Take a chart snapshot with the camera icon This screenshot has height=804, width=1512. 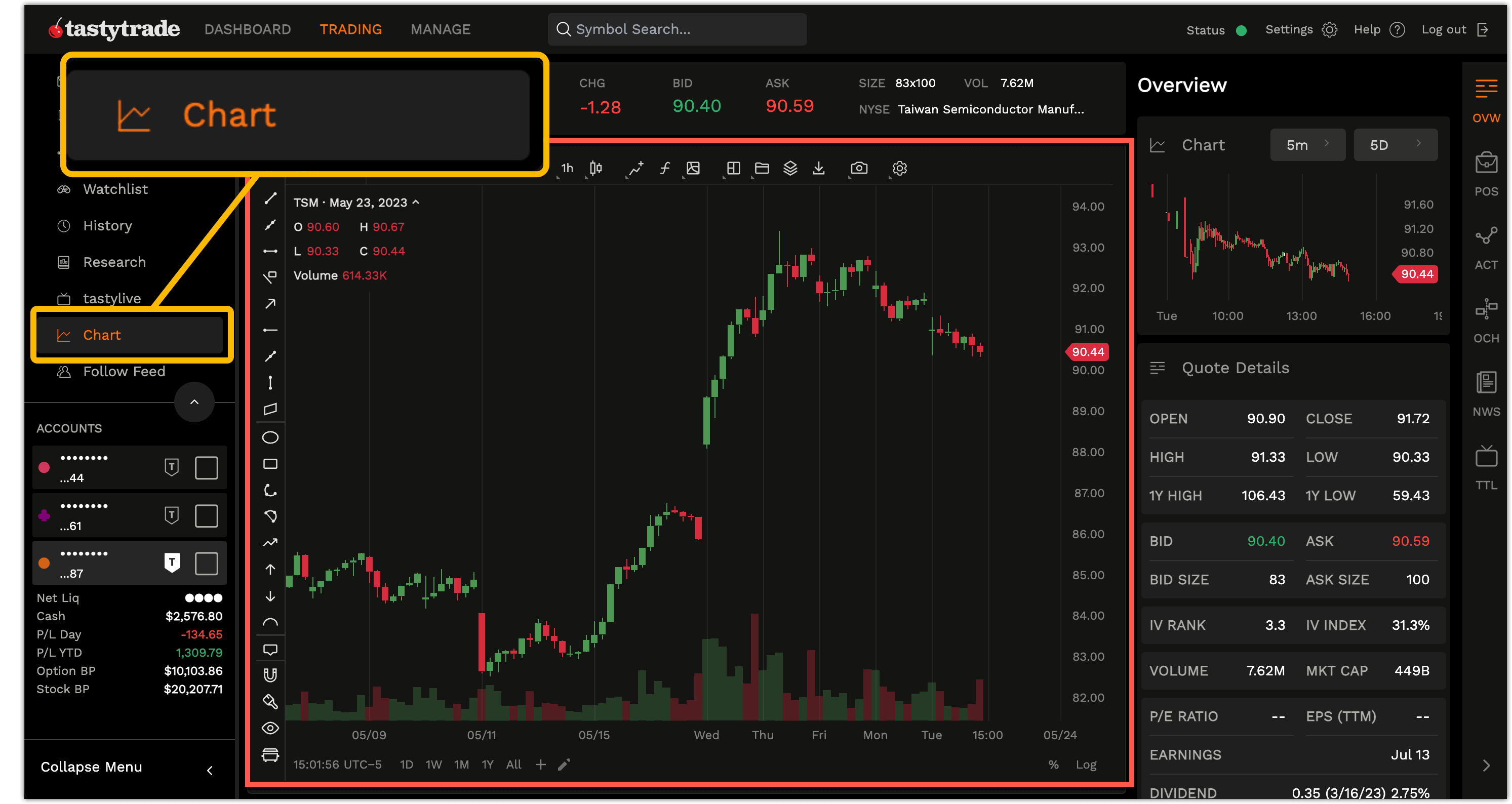858,169
